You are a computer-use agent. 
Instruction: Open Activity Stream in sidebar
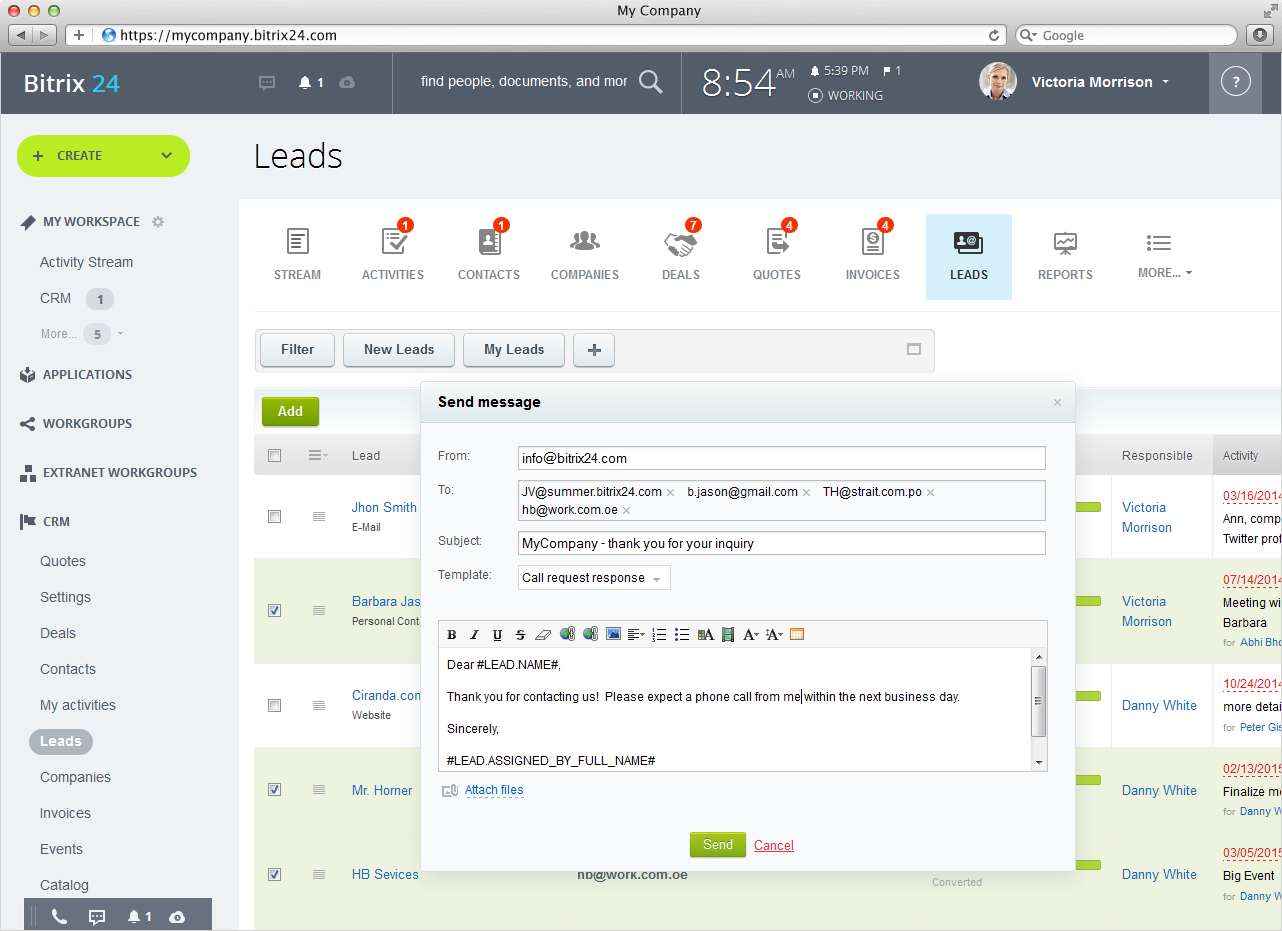click(x=86, y=262)
